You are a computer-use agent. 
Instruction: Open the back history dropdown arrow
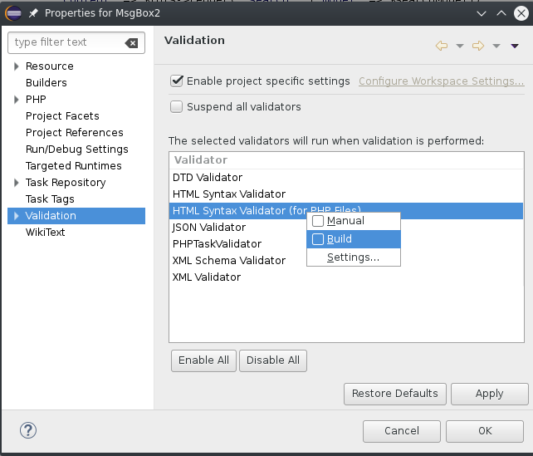[x=460, y=46]
